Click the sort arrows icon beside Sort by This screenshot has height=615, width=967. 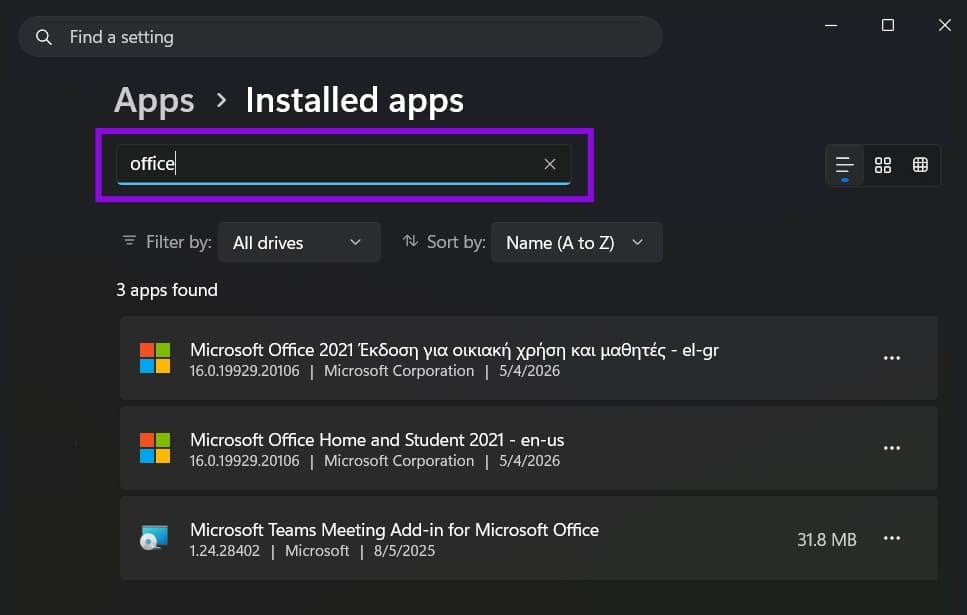(x=410, y=241)
